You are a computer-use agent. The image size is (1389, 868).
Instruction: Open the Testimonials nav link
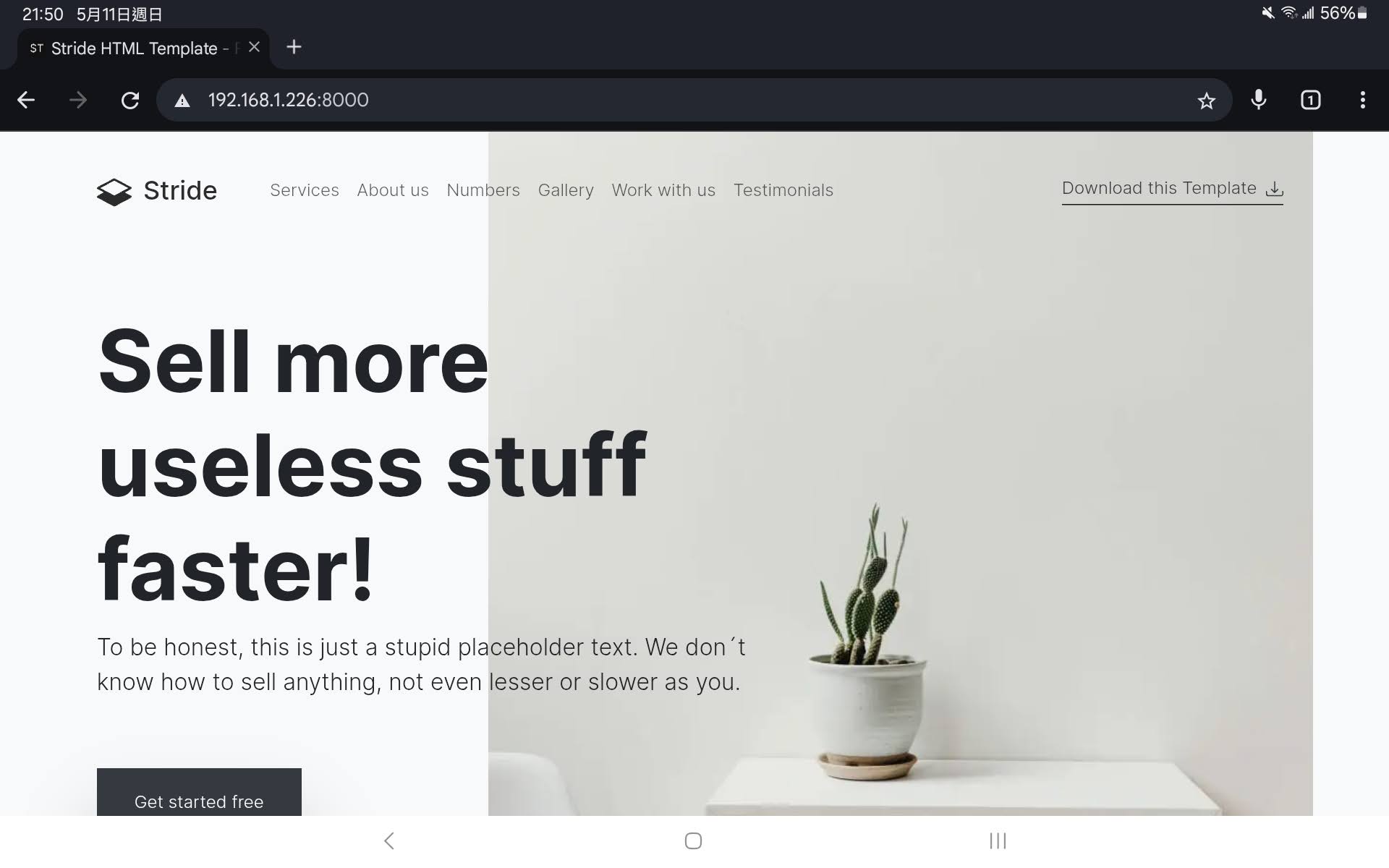(783, 190)
